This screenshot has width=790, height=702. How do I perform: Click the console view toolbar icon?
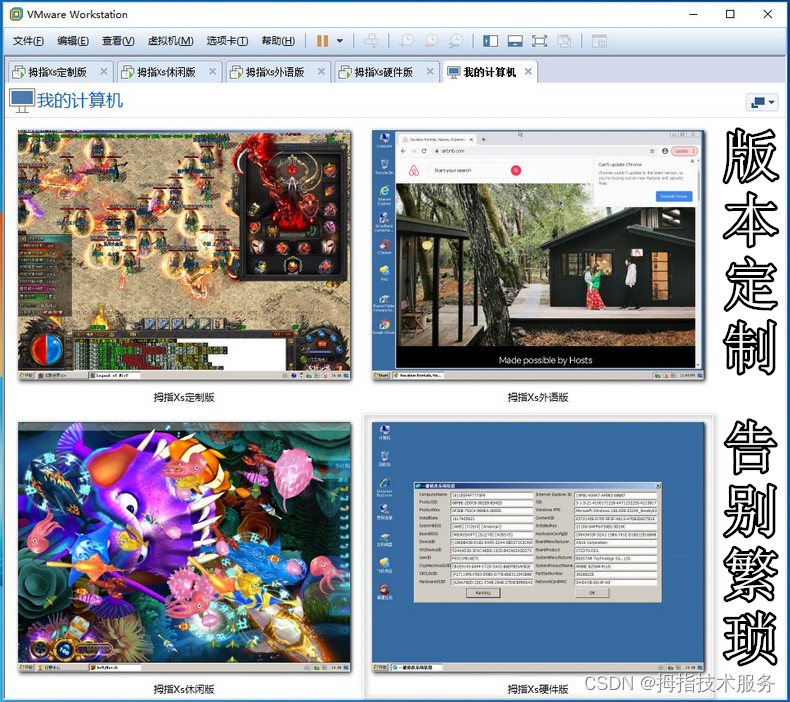coord(599,41)
